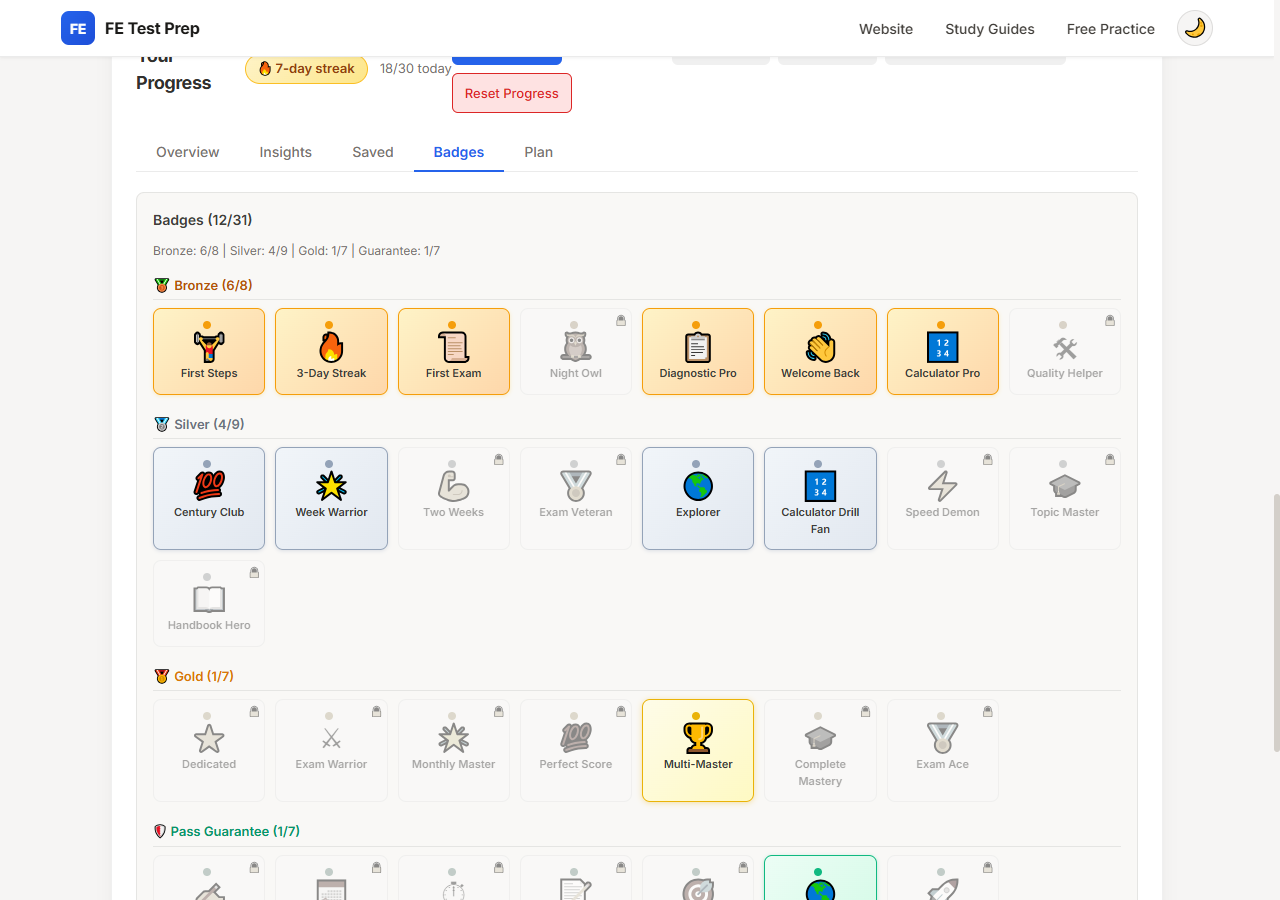Click the locked Topic Master graduation cap badge

tap(1065, 498)
